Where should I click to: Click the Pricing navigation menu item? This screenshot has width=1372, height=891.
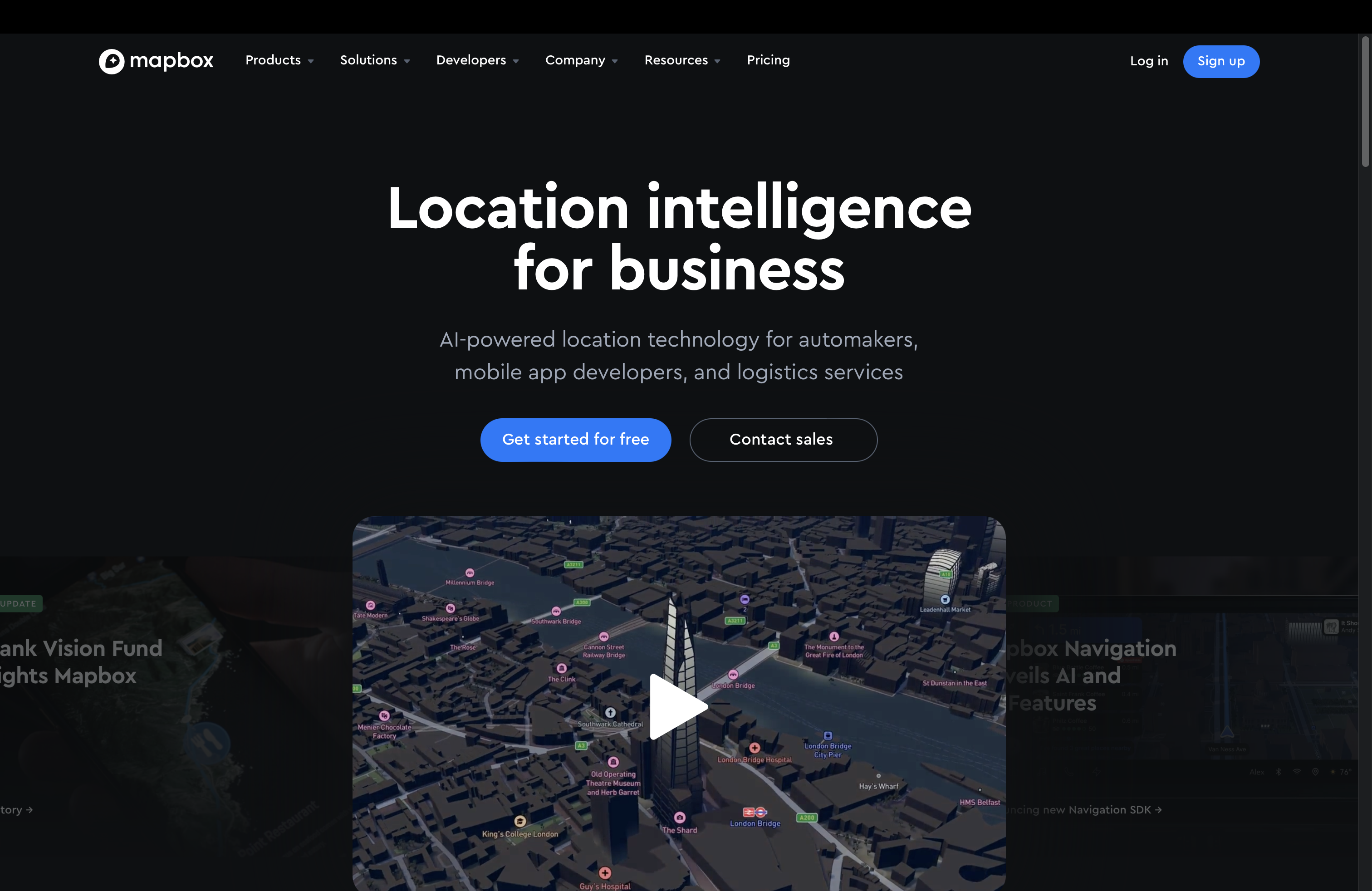coord(768,60)
